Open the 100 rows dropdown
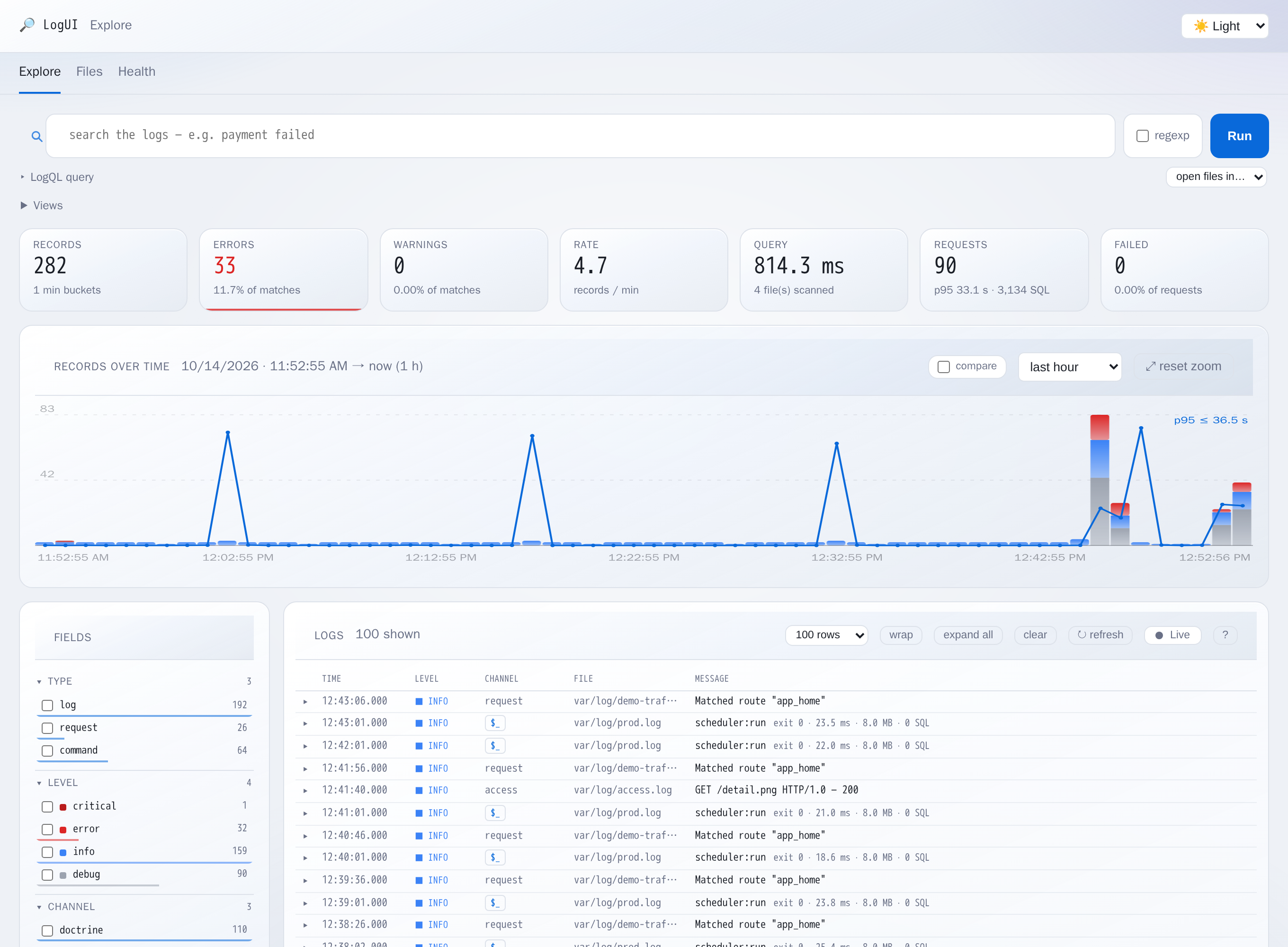Viewport: 1288px width, 947px height. click(x=826, y=634)
